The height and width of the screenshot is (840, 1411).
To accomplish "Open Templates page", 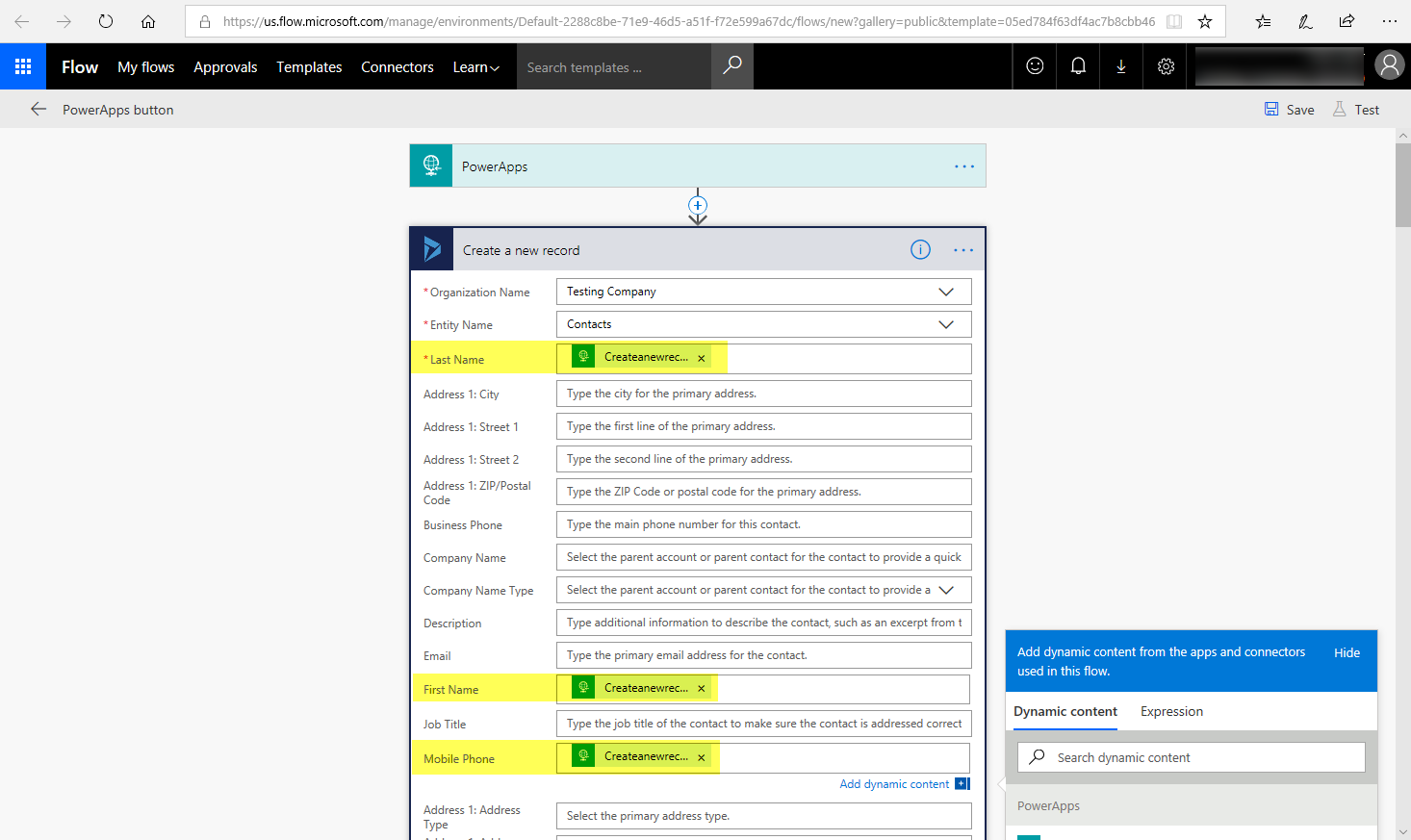I will point(309,66).
